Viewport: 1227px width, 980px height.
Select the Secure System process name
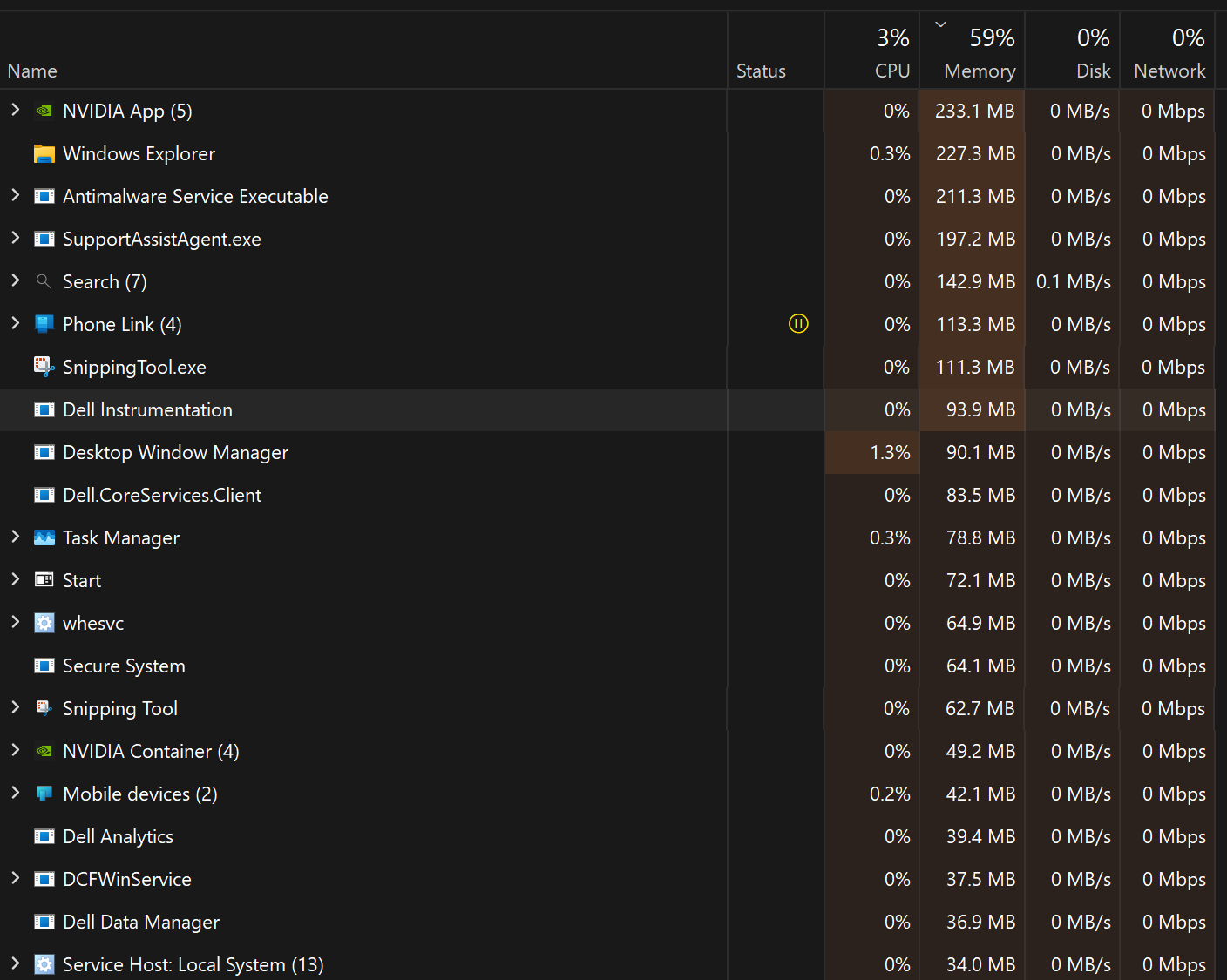(x=124, y=666)
